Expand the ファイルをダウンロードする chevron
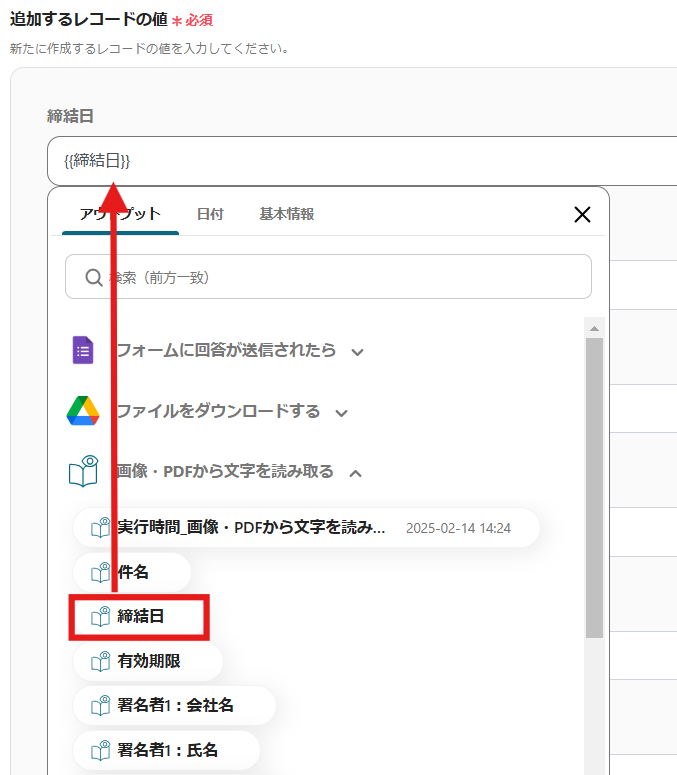677x775 pixels. [x=341, y=413]
